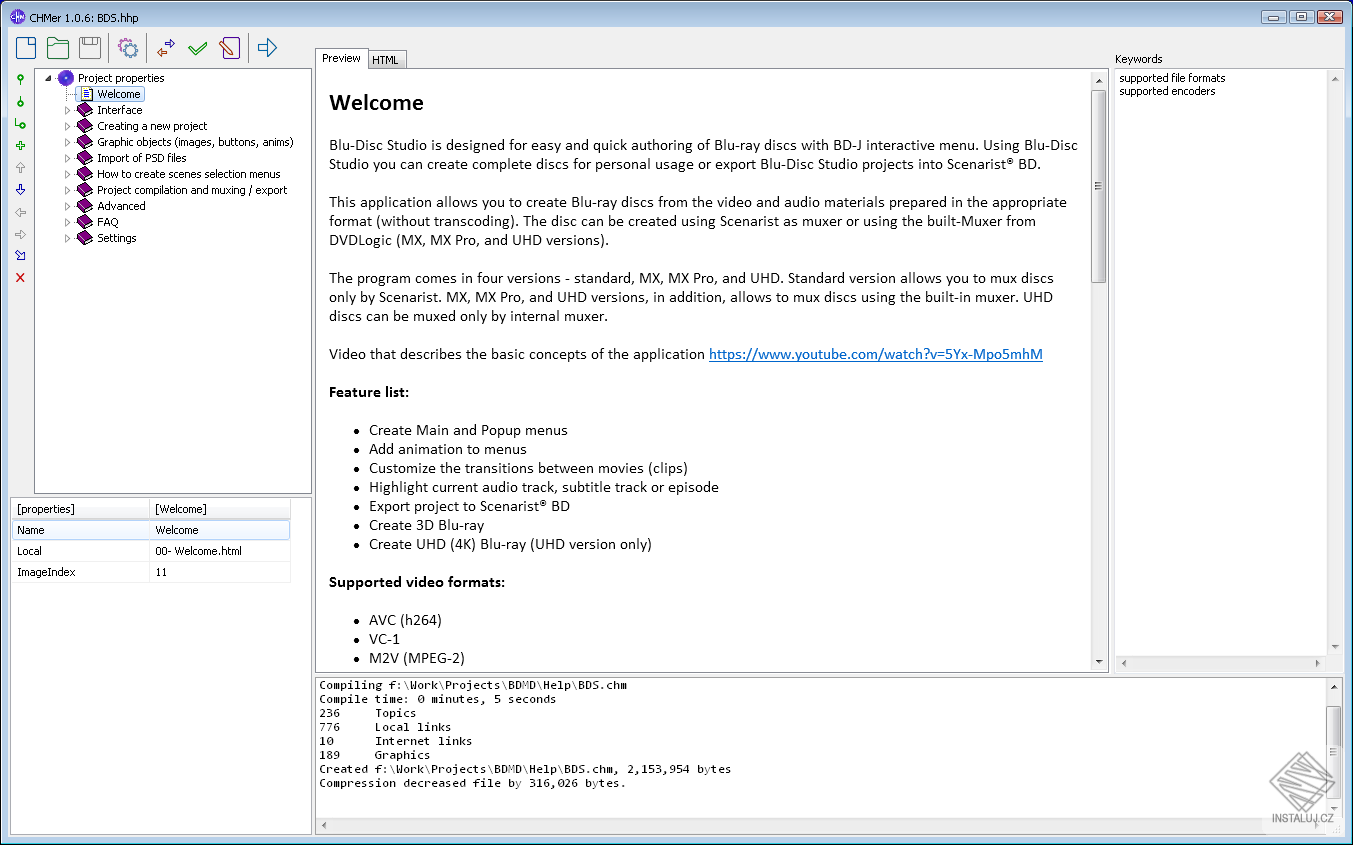The width and height of the screenshot is (1353, 845).
Task: Click the preview pane scroll-down arrow
Action: click(x=1099, y=661)
